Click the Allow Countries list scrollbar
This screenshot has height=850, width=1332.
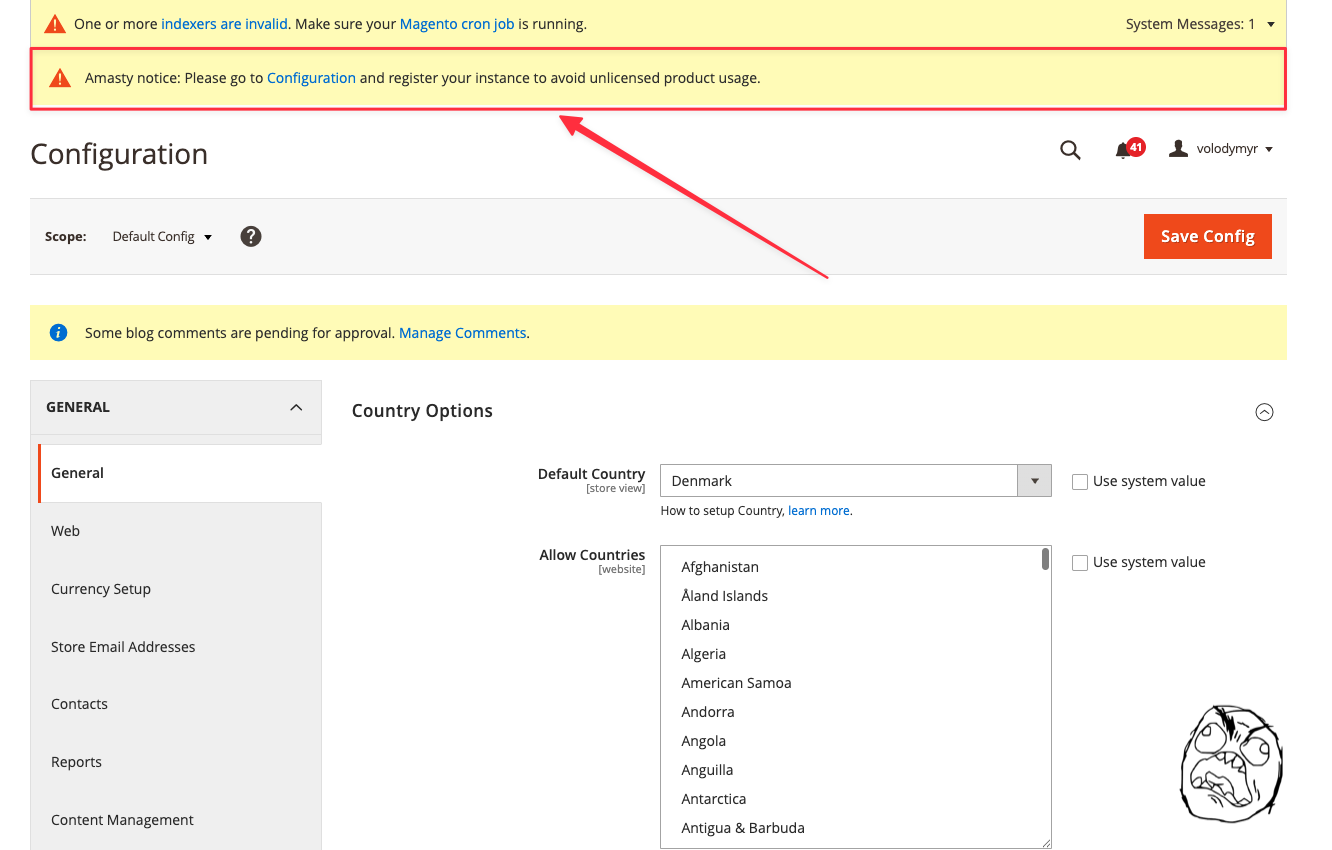click(1045, 560)
